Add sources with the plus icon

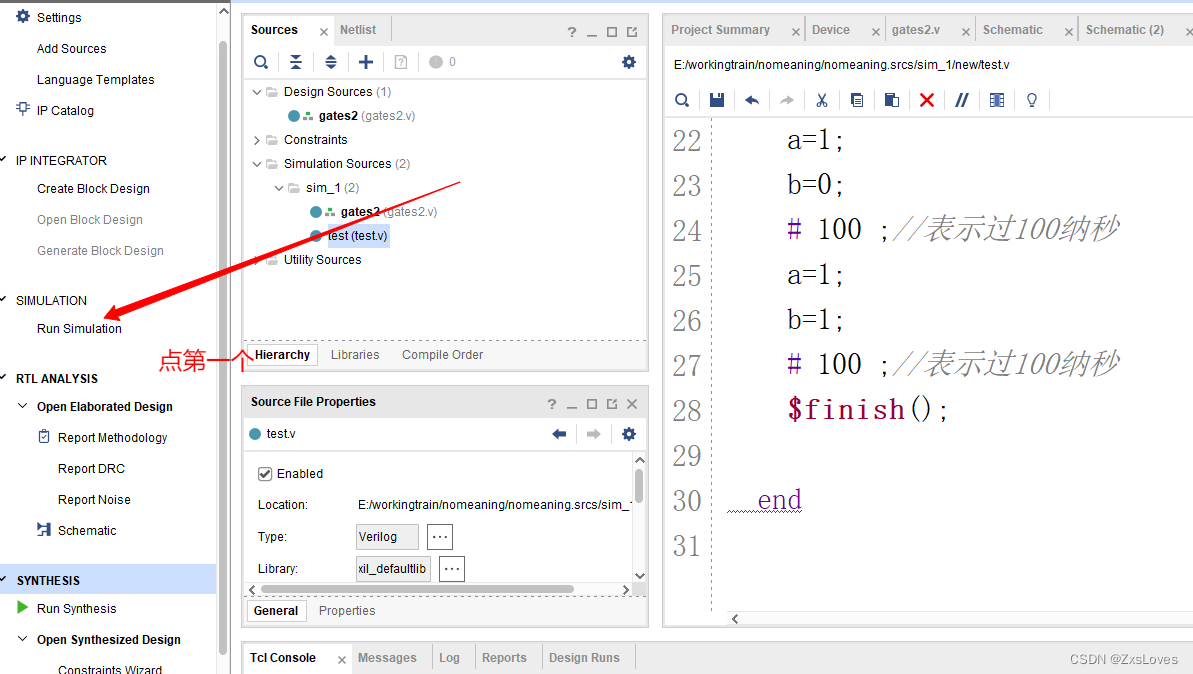[366, 62]
